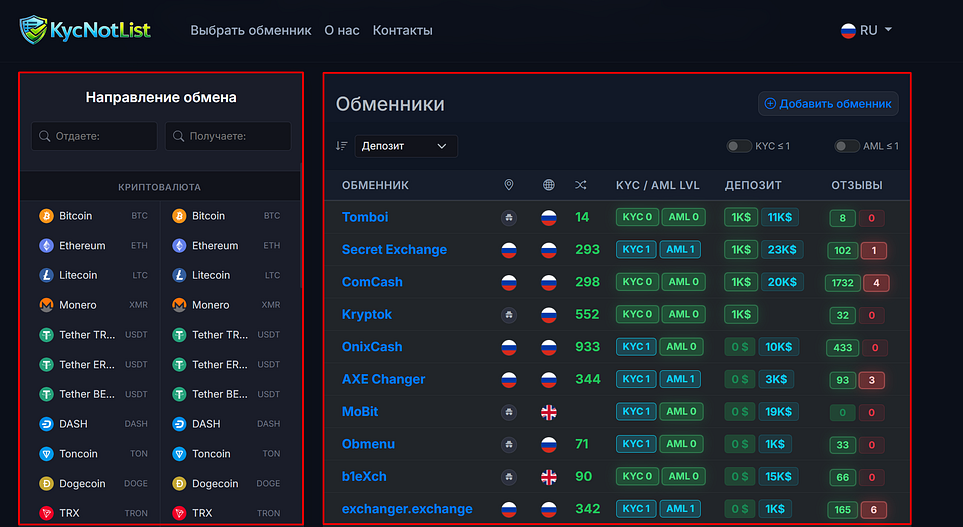The height and width of the screenshot is (527, 963).
Task: Select Dogecoin in the Получаете column
Action: [226, 483]
